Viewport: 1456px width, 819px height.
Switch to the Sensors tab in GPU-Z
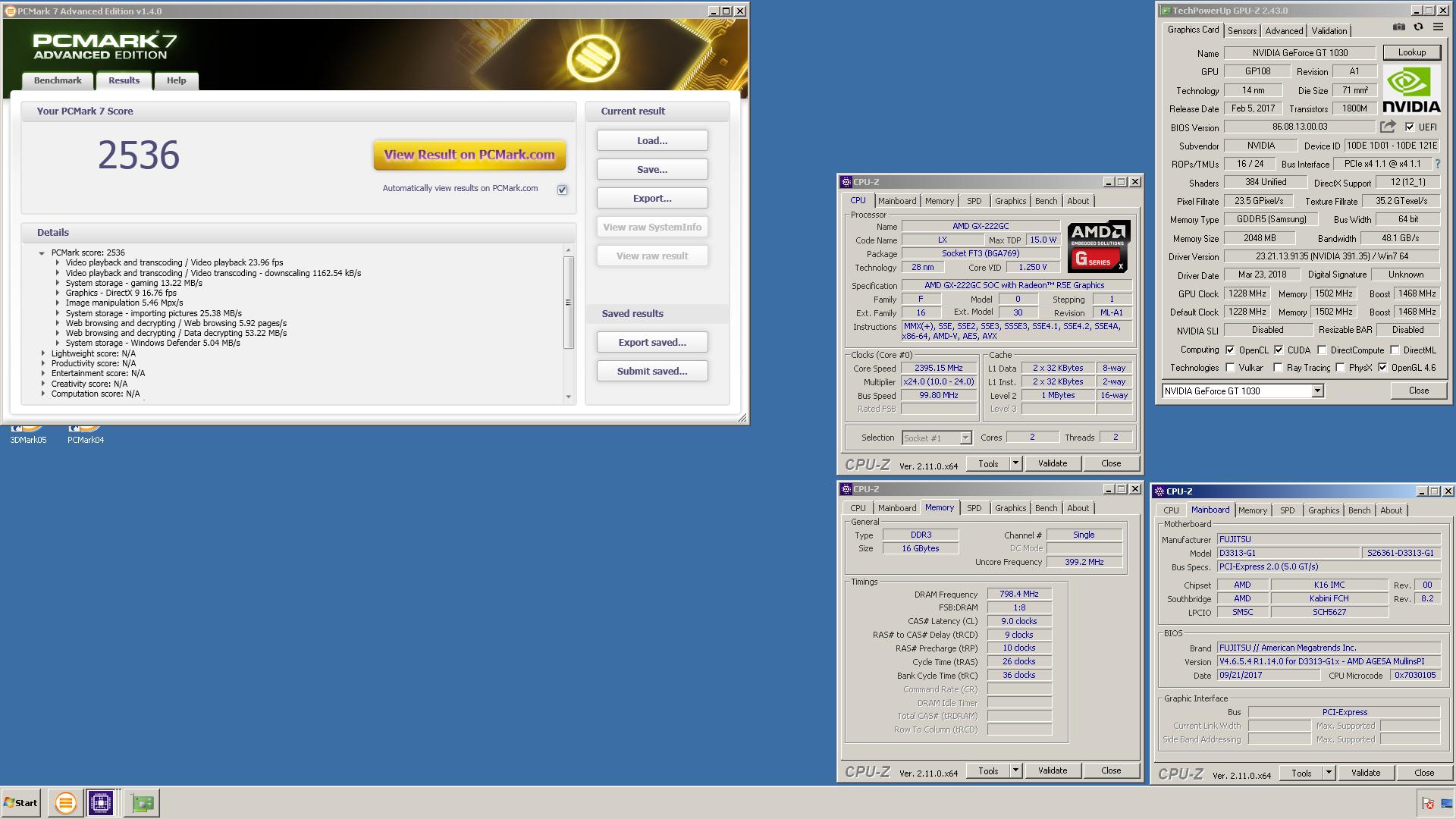click(1242, 31)
